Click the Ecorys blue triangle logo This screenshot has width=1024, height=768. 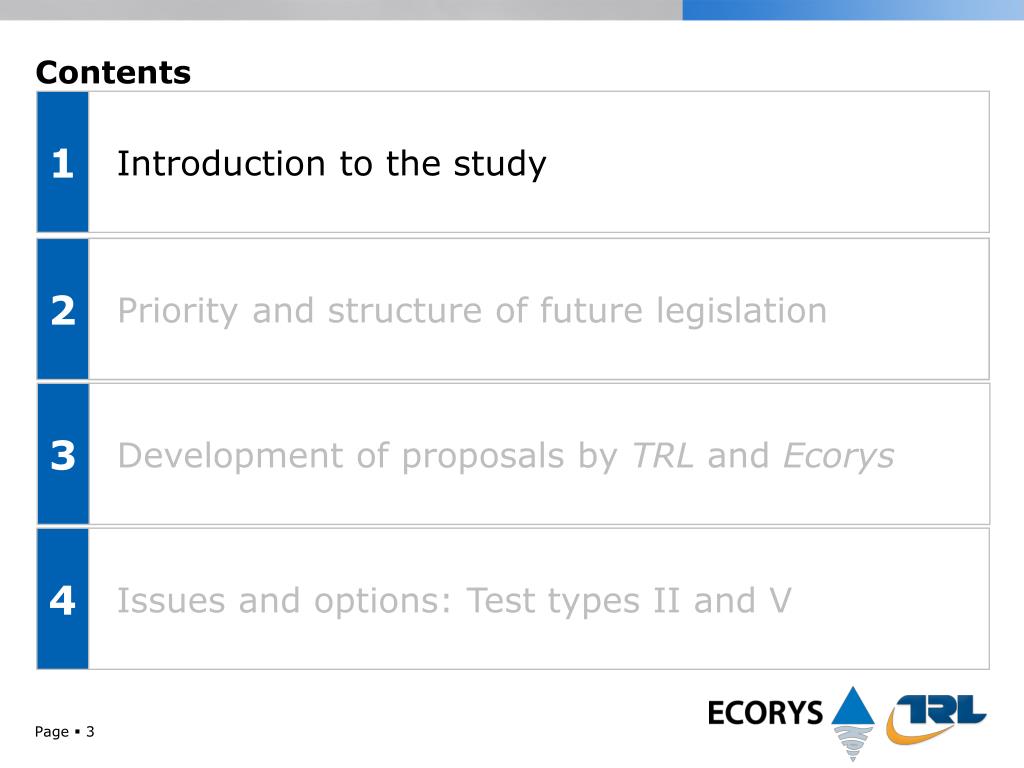pos(853,706)
